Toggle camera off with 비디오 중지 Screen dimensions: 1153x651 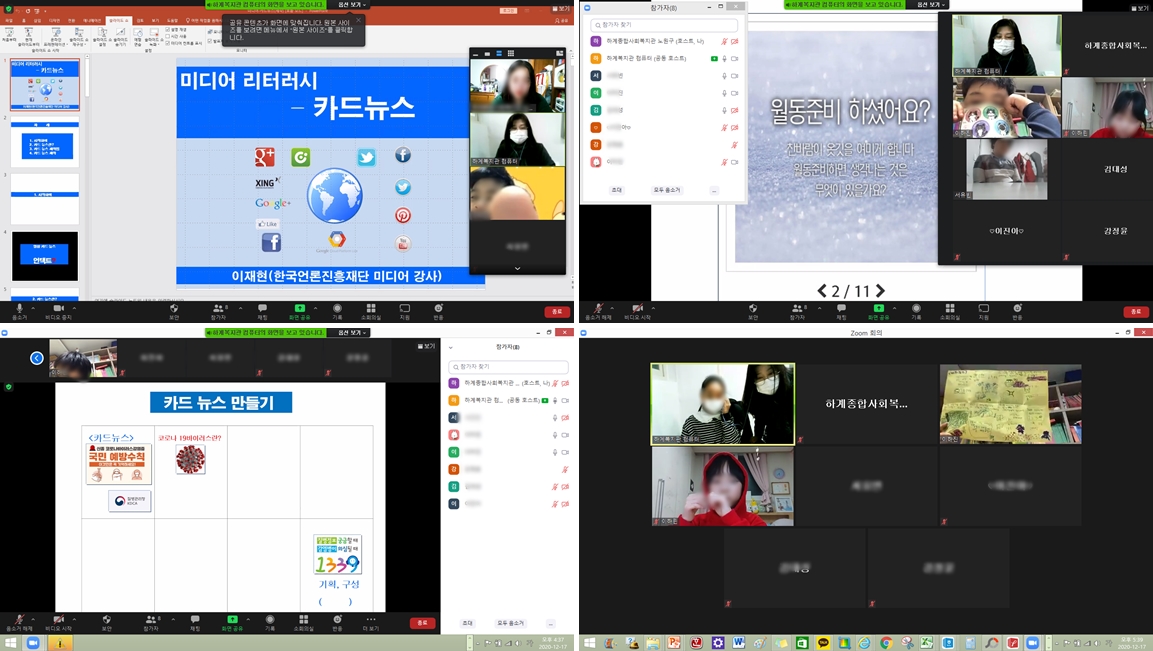[59, 311]
